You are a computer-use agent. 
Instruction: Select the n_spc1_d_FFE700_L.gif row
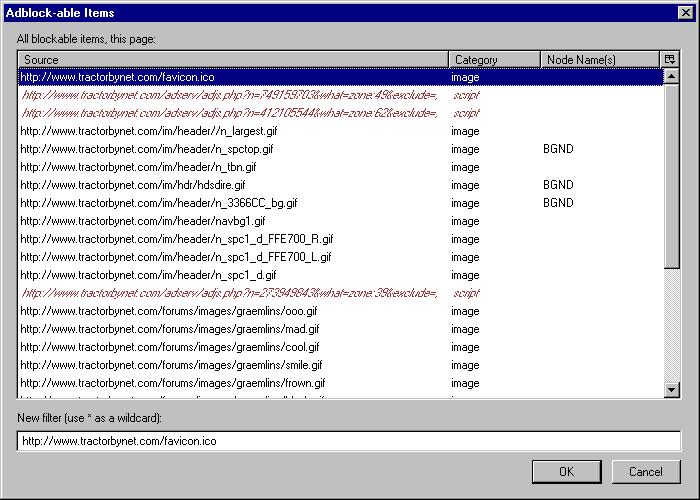tap(341, 257)
